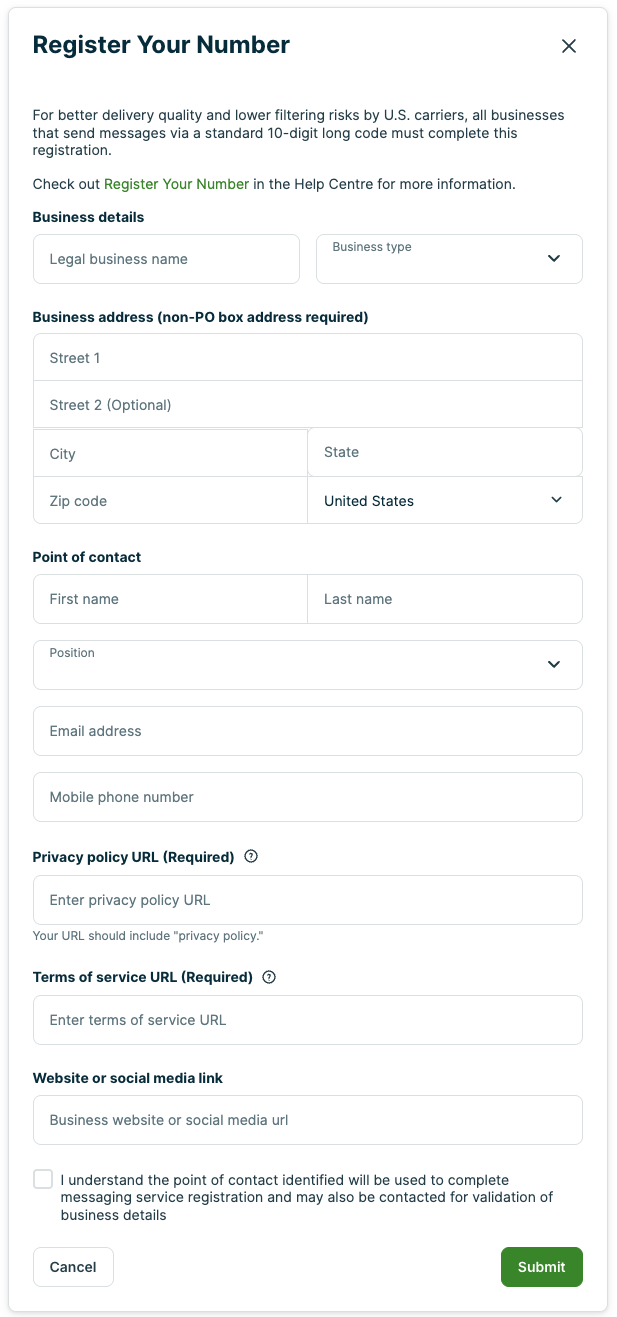Focus the Mobile phone number field

click(x=307, y=797)
